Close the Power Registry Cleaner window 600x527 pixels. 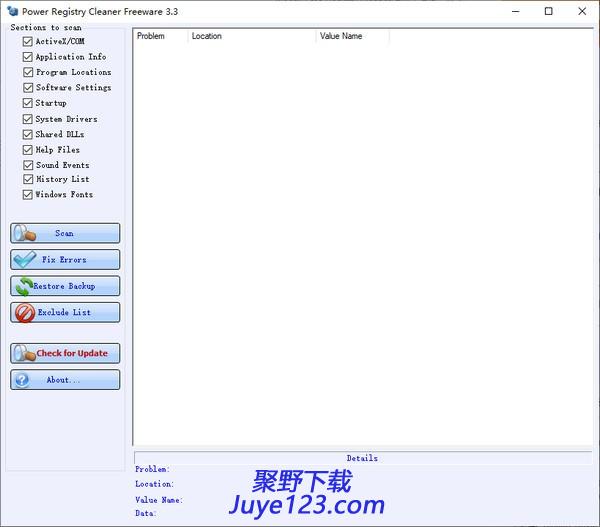click(x=582, y=11)
